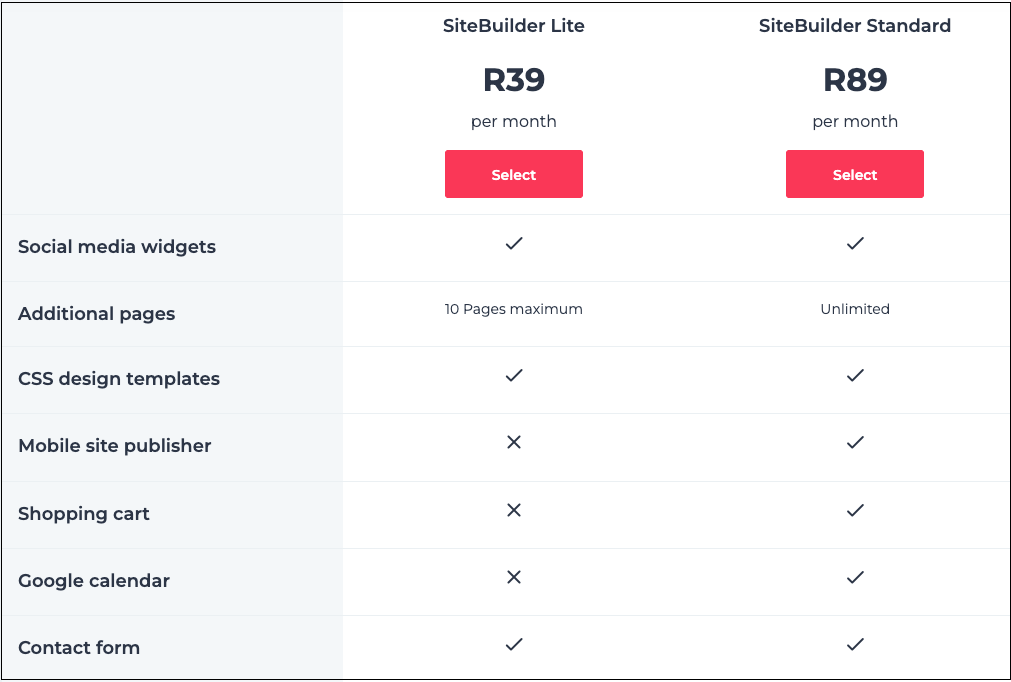The image size is (1011, 682).
Task: Click Shopping cart cross icon for Lite
Action: click(514, 510)
